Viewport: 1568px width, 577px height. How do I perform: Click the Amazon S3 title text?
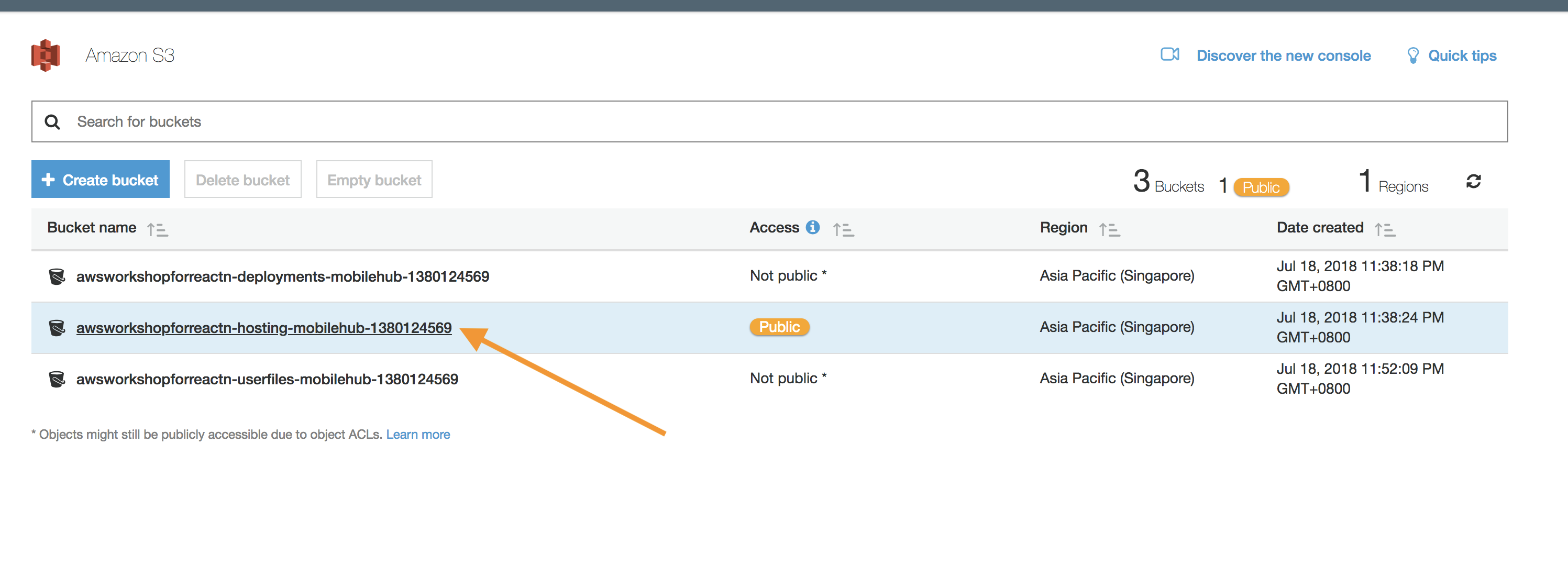pos(130,56)
